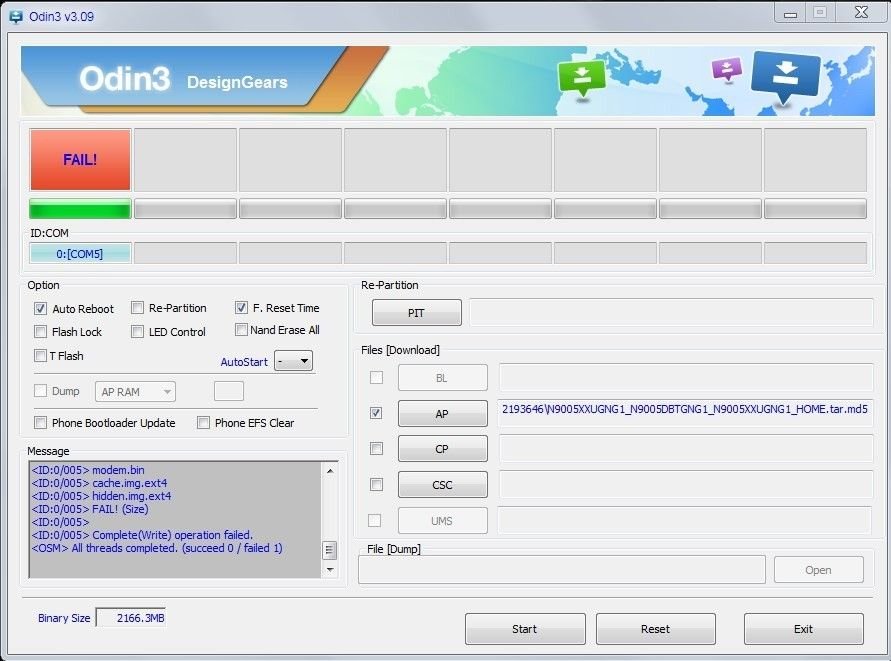This screenshot has height=661, width=891.
Task: Click the CSC file button
Action: point(443,485)
